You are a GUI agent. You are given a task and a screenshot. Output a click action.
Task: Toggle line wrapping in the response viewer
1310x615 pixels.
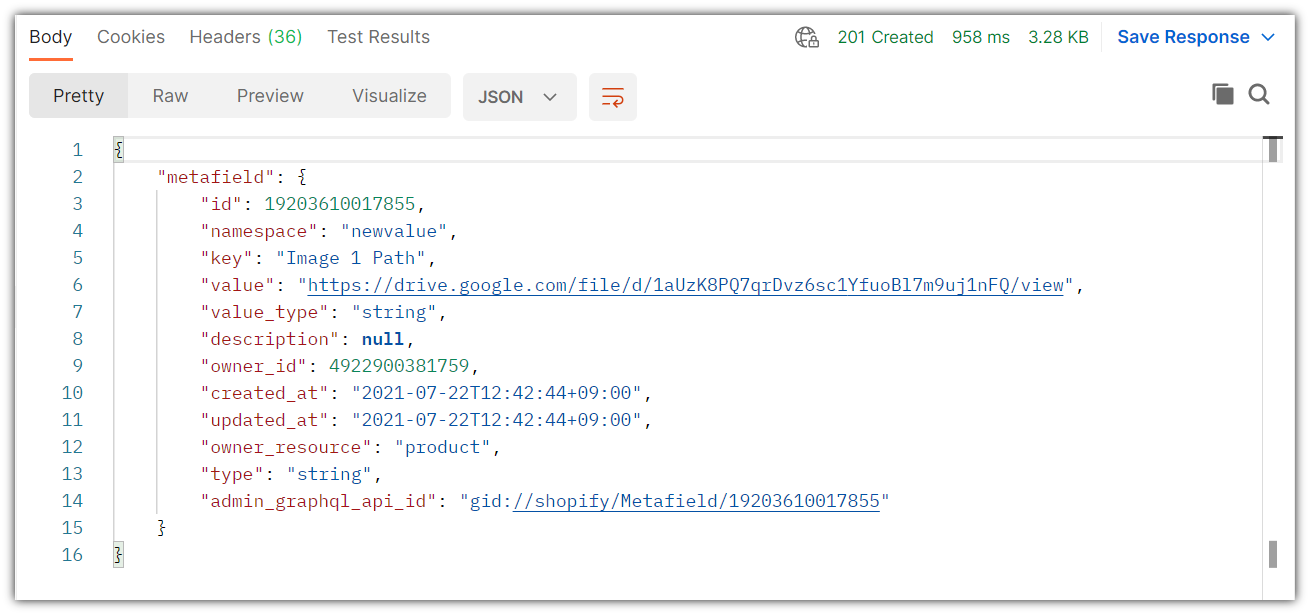(612, 96)
